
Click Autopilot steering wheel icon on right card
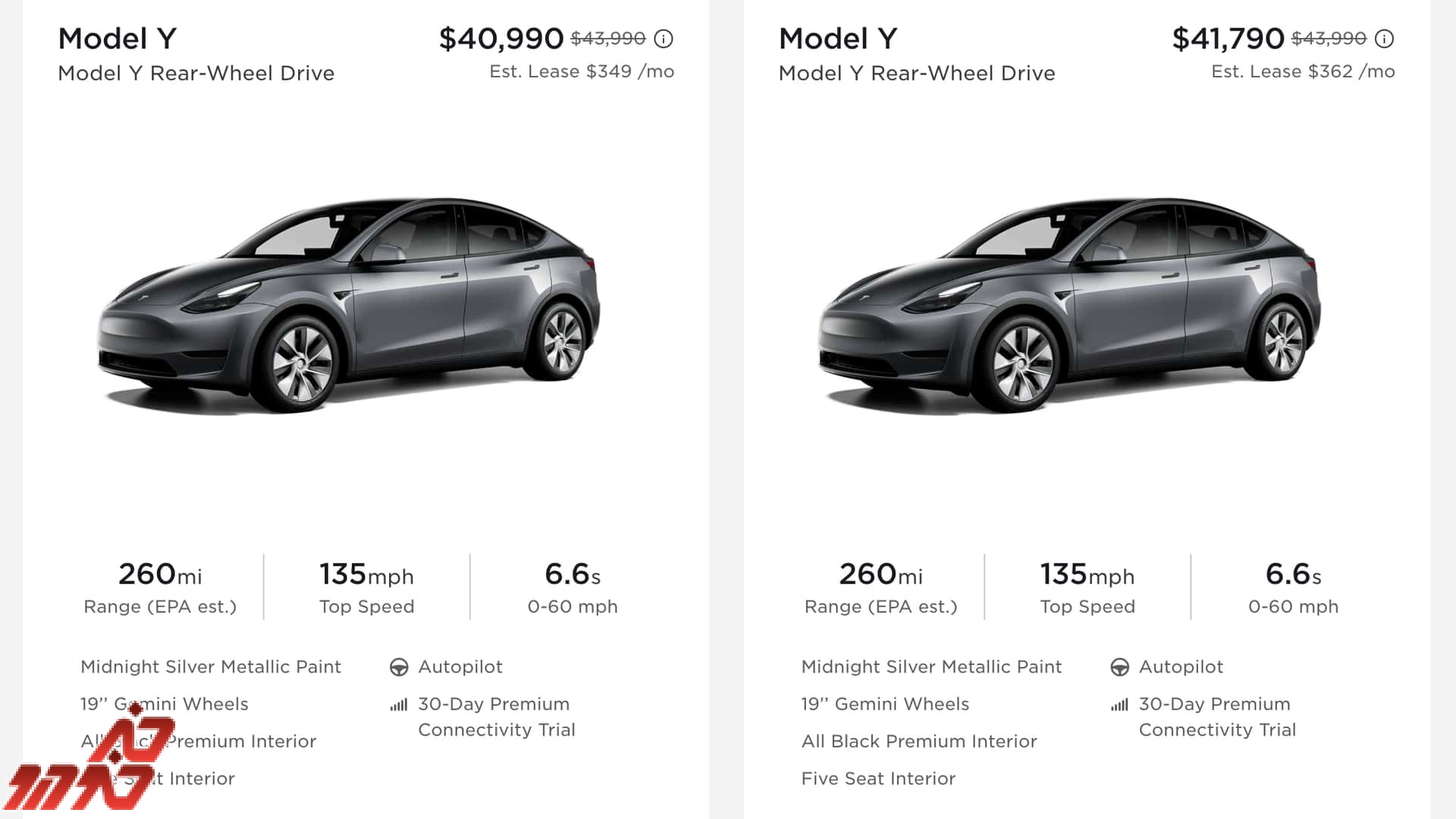point(1119,667)
